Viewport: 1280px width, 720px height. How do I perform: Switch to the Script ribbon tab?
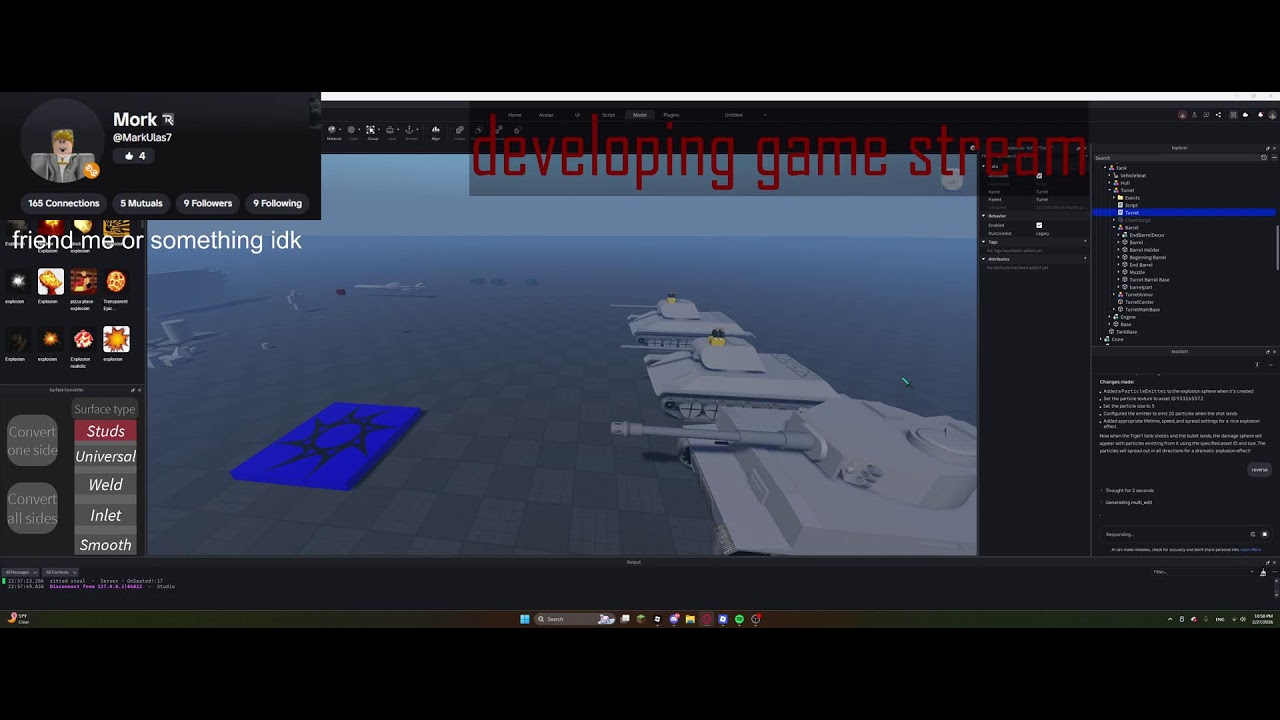click(x=608, y=115)
